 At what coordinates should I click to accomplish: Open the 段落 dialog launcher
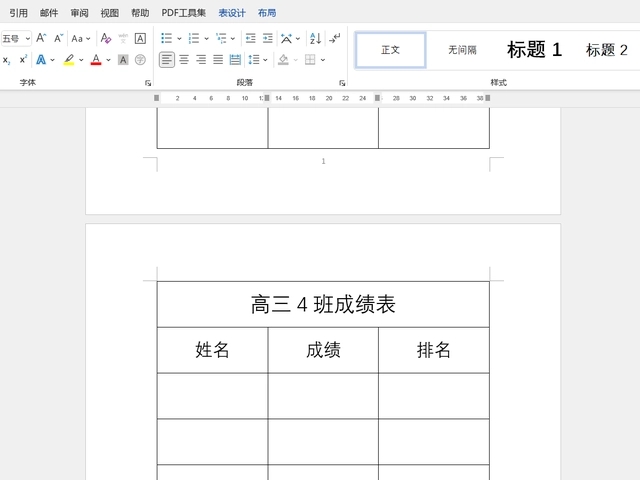coord(342,83)
